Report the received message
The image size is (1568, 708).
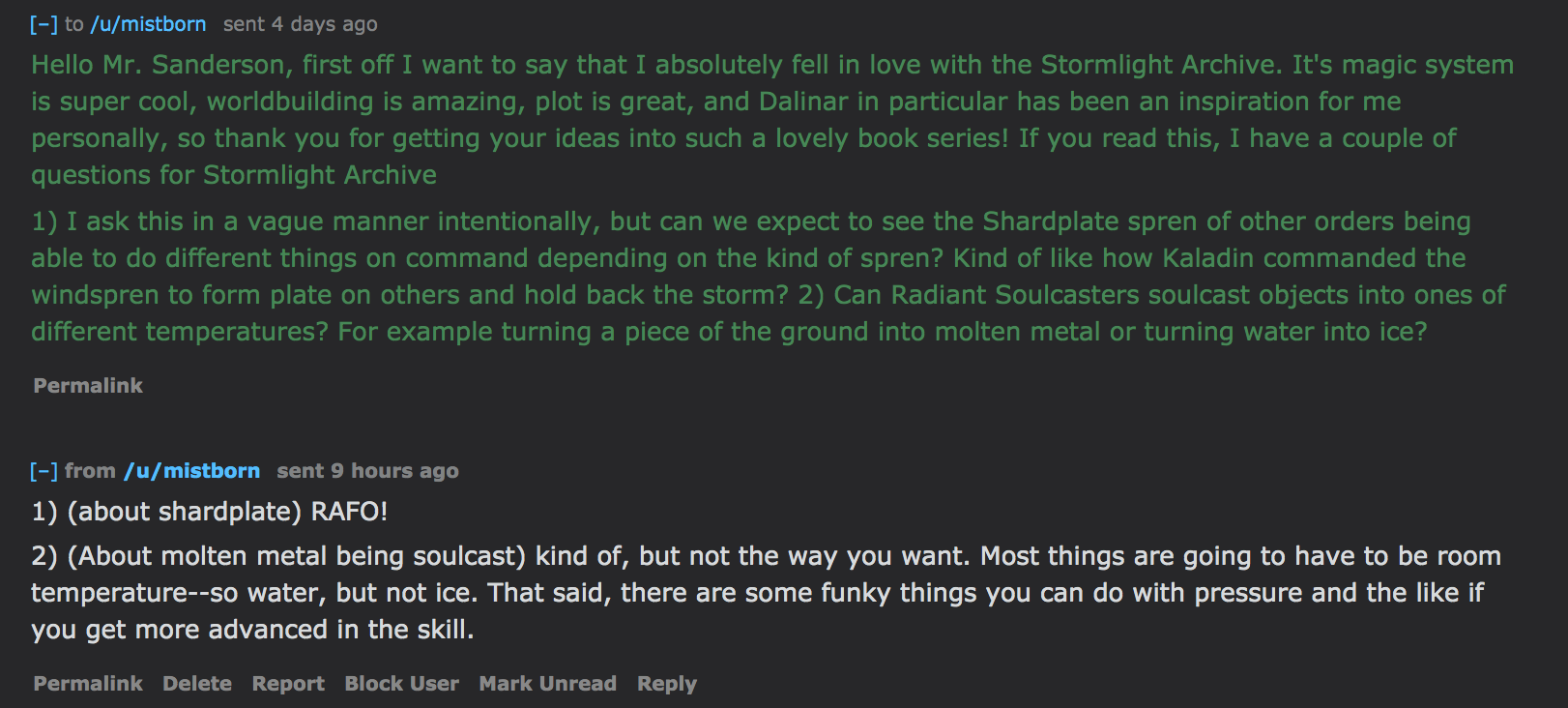tap(288, 684)
